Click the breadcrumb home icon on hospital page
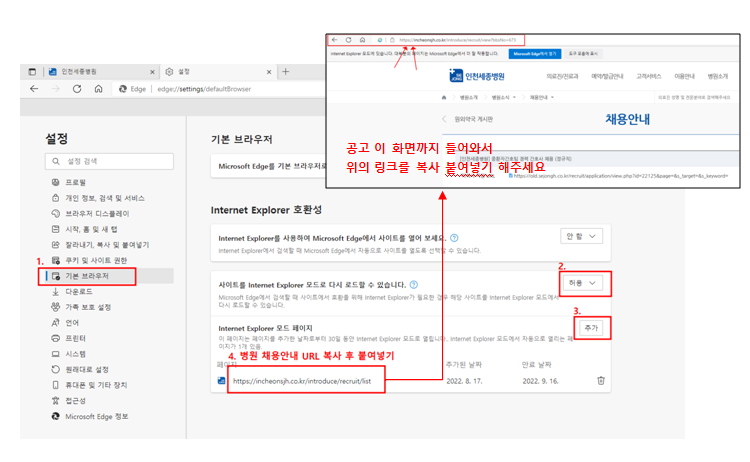This screenshot has width=750, height=462. [444, 98]
